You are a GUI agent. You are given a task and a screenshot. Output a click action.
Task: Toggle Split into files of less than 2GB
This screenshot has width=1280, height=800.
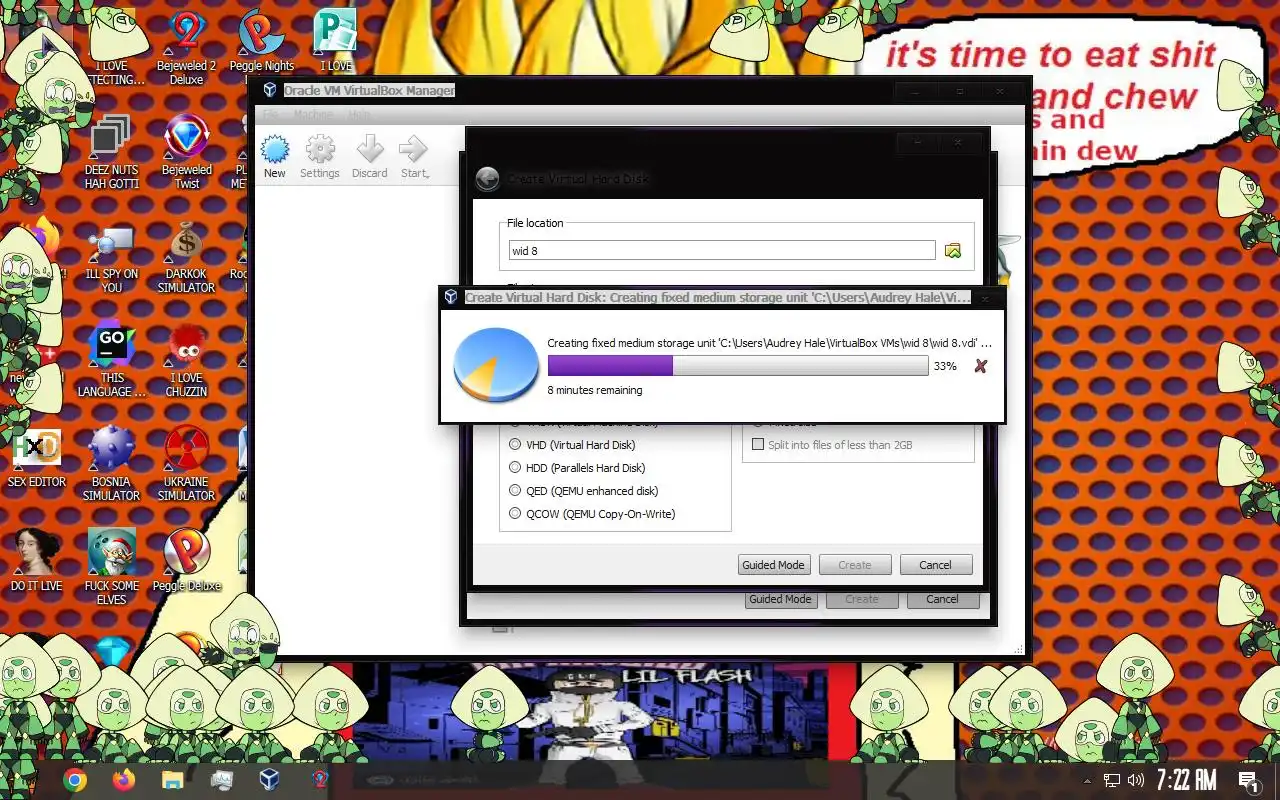(832, 445)
